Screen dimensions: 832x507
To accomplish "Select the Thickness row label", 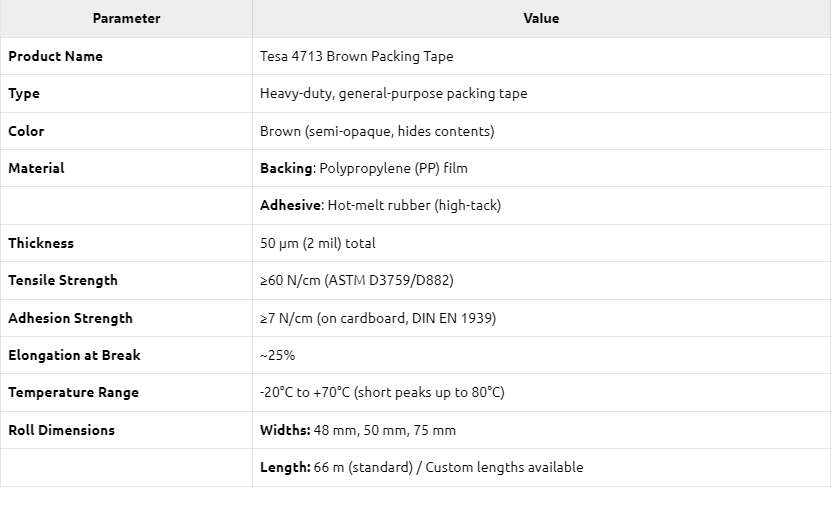I will coord(41,243).
